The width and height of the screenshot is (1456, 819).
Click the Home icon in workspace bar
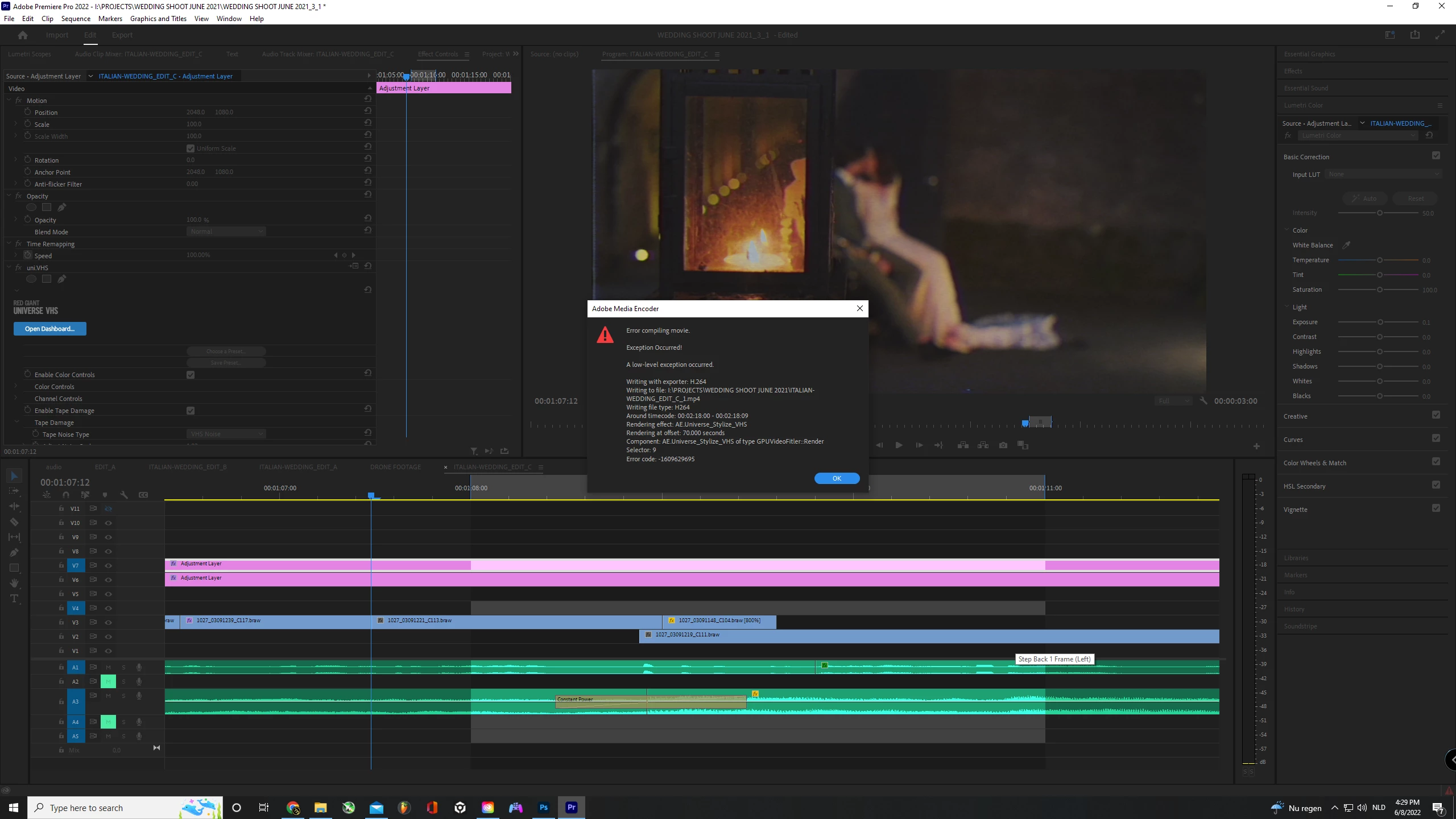point(23,35)
